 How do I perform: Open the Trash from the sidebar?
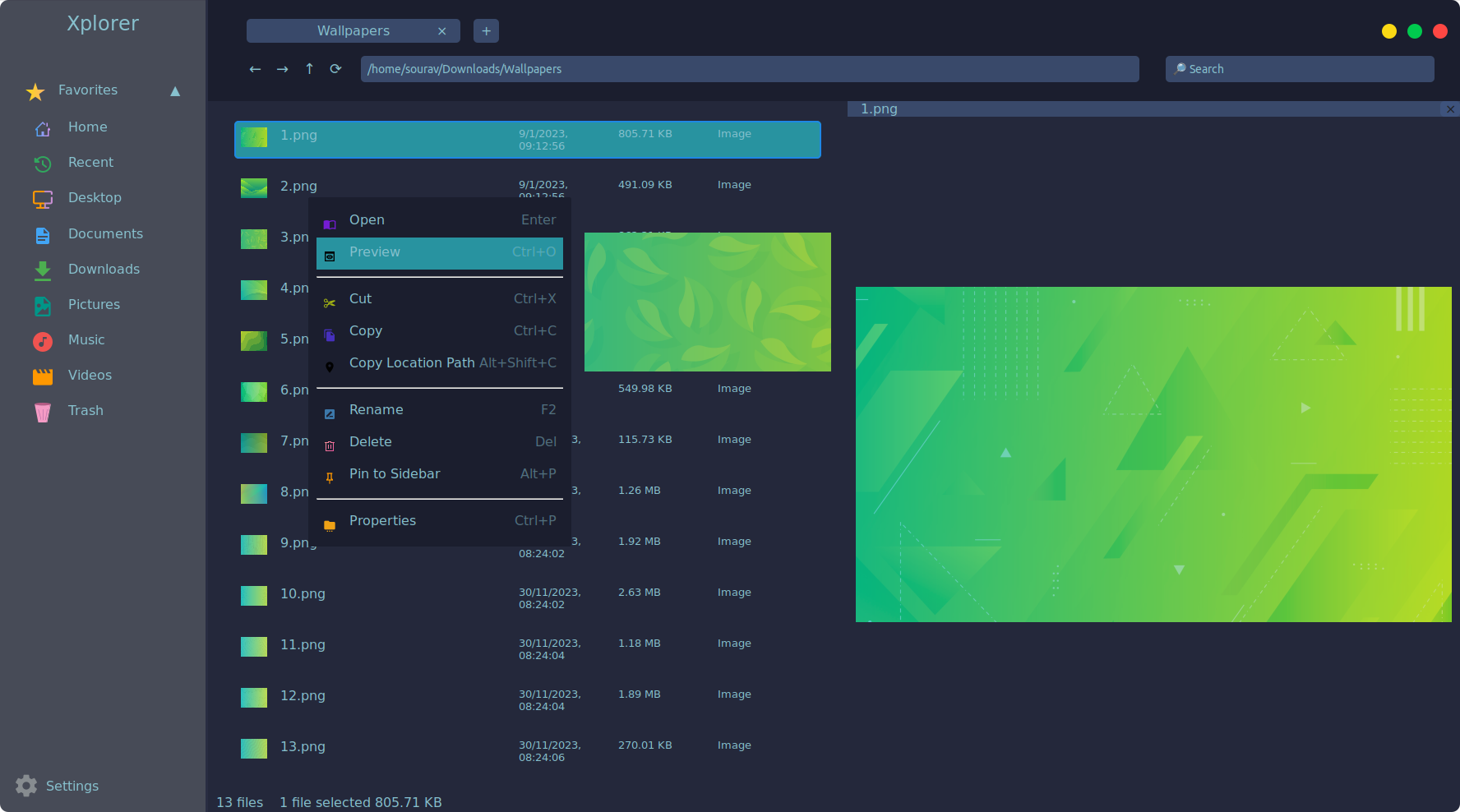[x=85, y=410]
